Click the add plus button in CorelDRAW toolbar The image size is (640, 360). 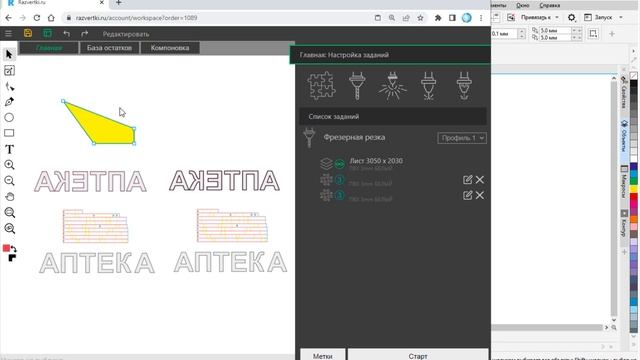coord(611,34)
